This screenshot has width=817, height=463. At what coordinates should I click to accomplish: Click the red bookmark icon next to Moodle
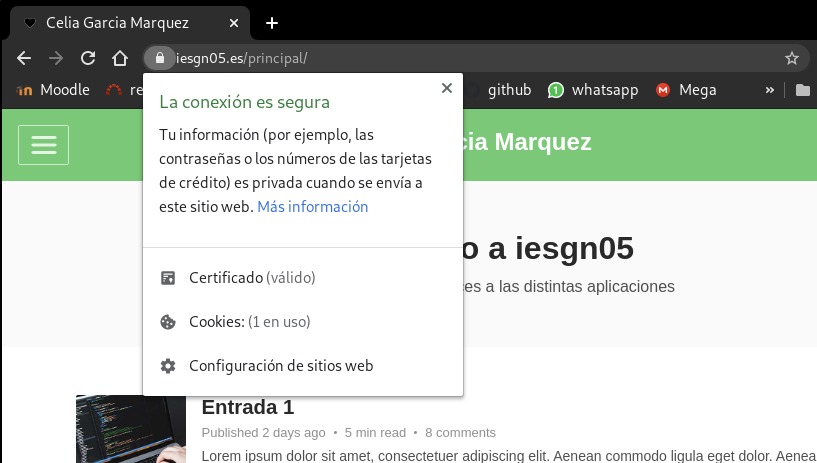click(114, 90)
